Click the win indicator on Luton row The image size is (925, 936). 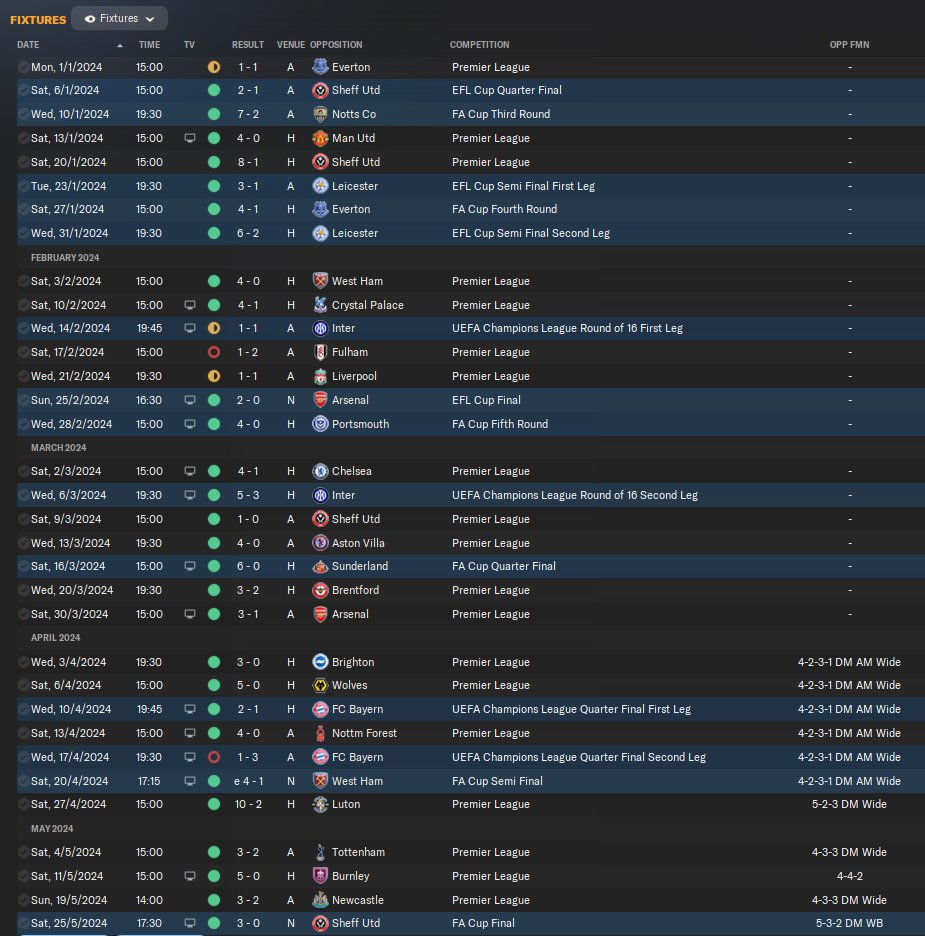214,804
